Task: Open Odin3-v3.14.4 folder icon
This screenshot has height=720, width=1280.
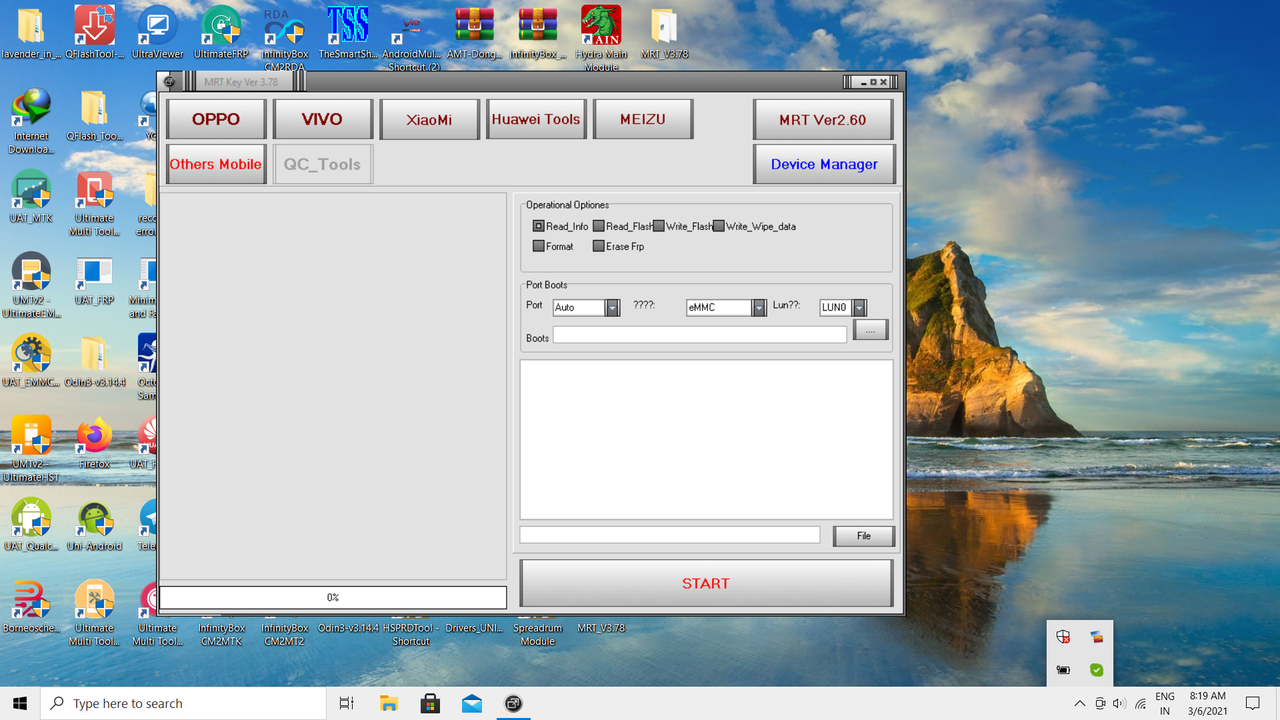Action: [94, 361]
